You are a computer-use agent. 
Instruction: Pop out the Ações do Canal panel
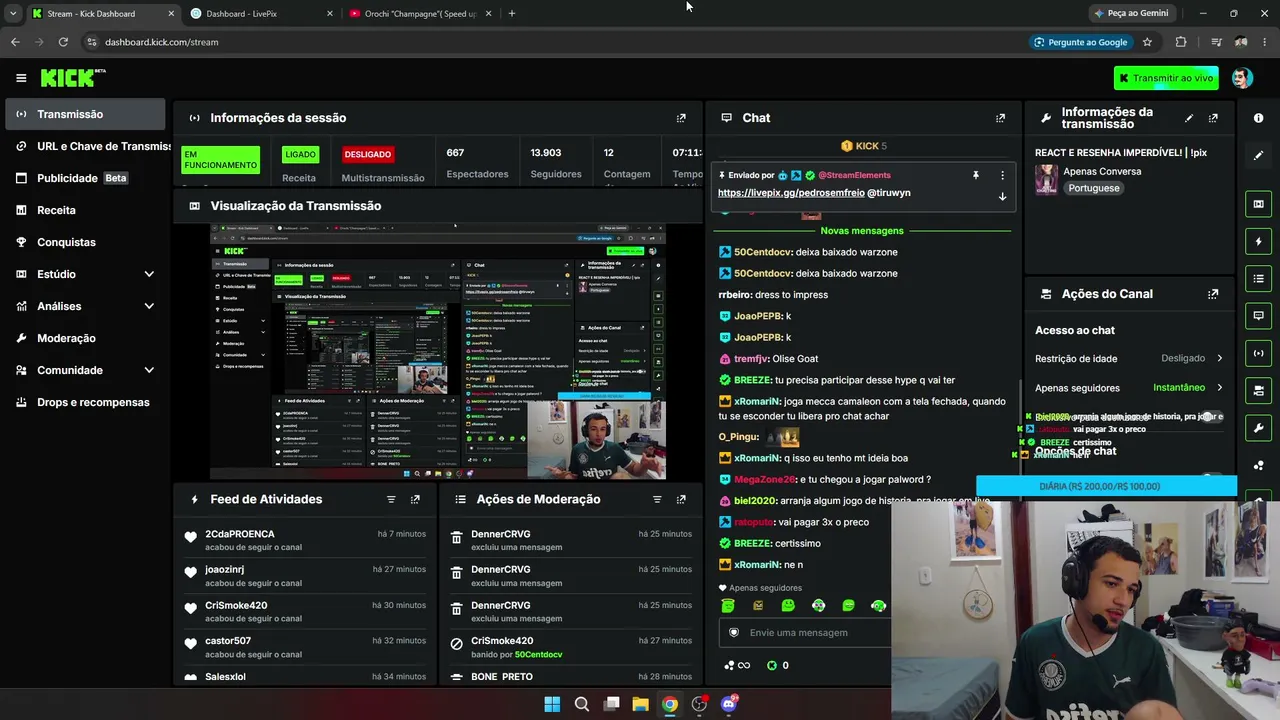pyautogui.click(x=1213, y=294)
